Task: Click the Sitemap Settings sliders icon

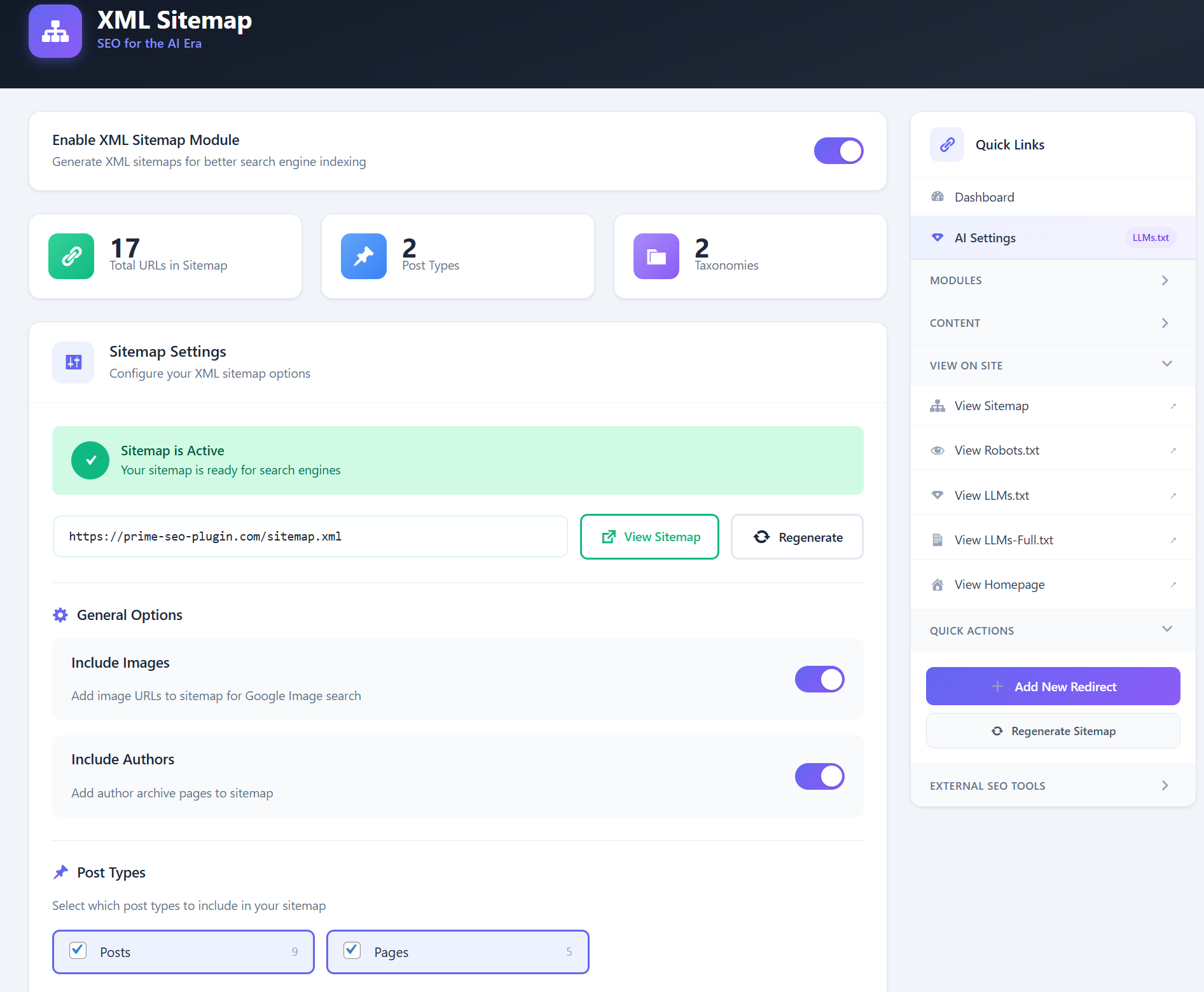Action: pos(73,362)
